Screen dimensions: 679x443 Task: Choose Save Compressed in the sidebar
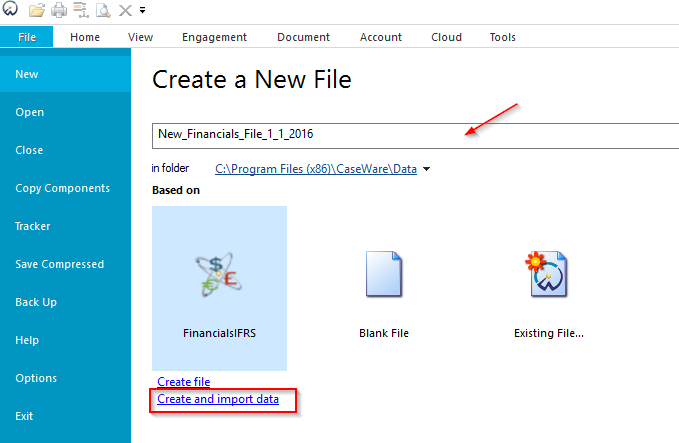tap(65, 264)
